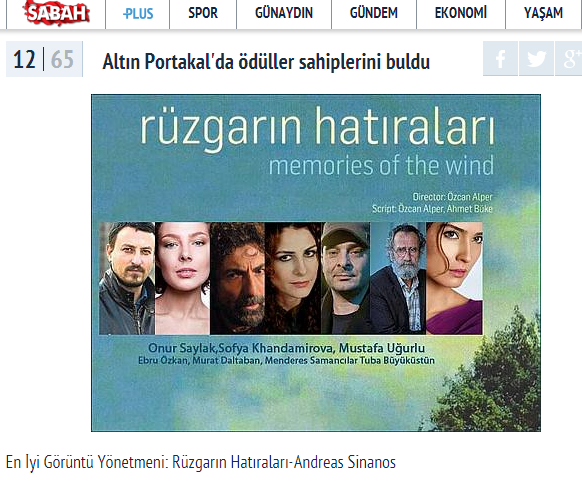Click the 'memories of the wind' subtitle
This screenshot has height=502, width=582.
click(x=381, y=166)
